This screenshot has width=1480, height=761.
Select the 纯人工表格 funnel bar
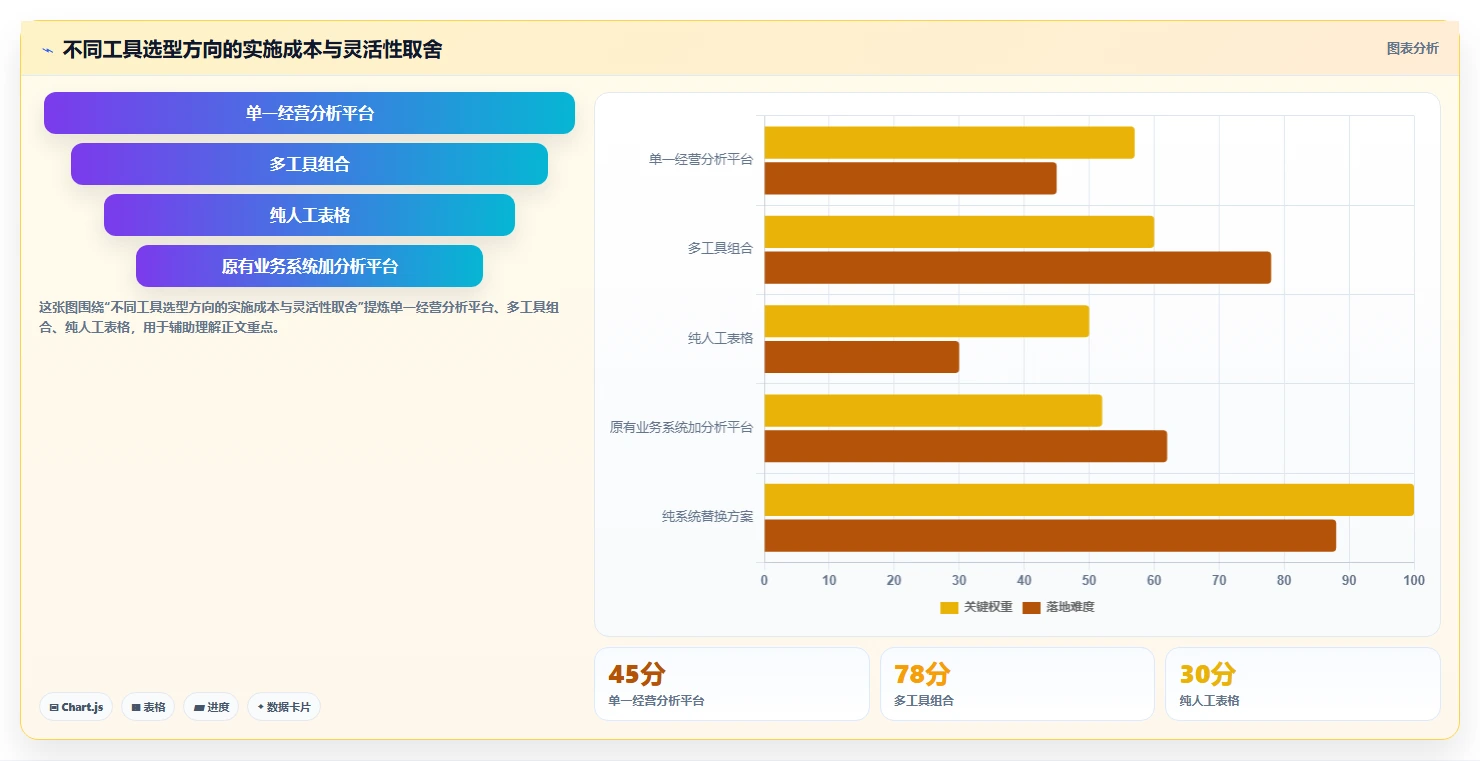tap(309, 215)
